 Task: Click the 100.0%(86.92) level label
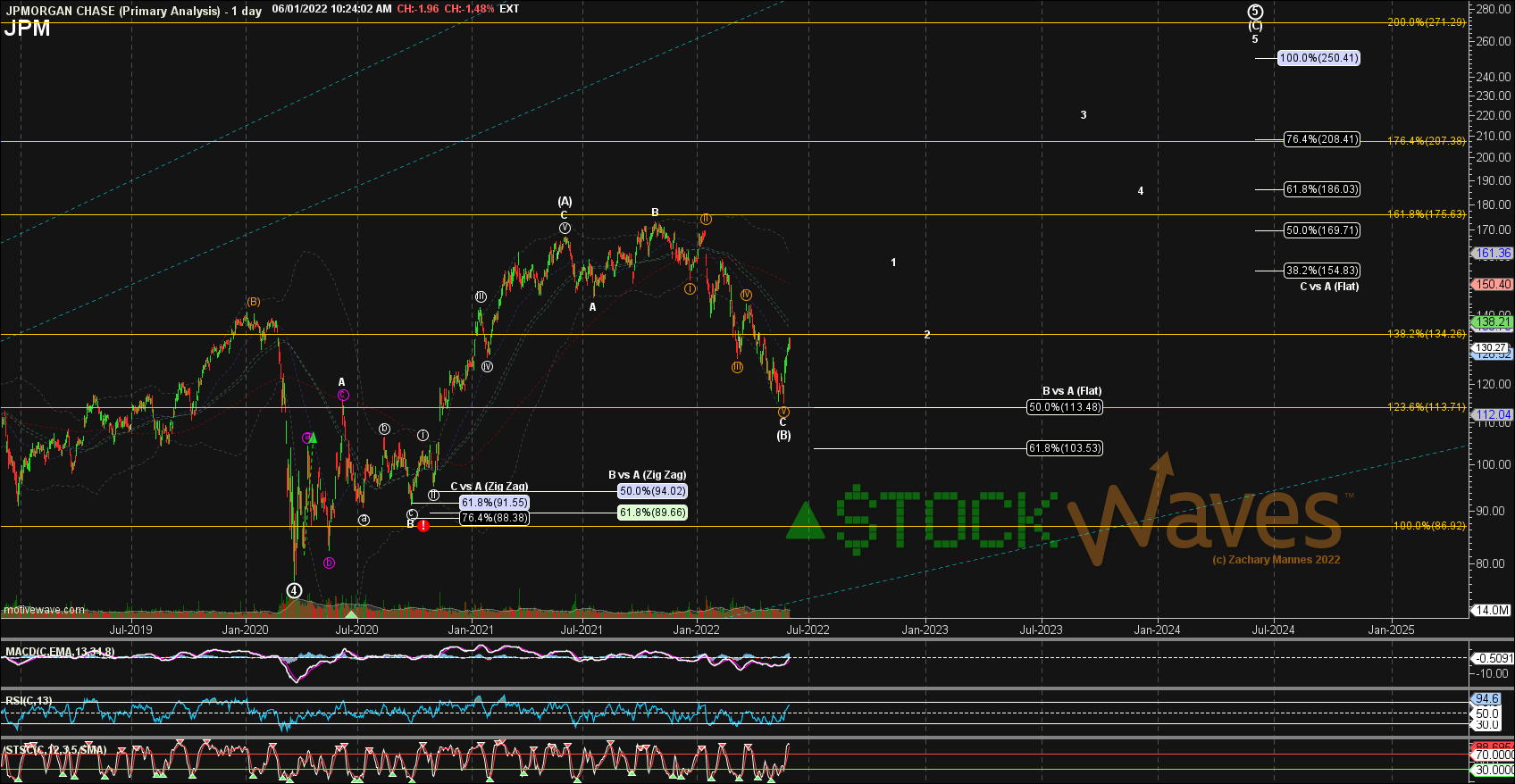pyautogui.click(x=1429, y=526)
